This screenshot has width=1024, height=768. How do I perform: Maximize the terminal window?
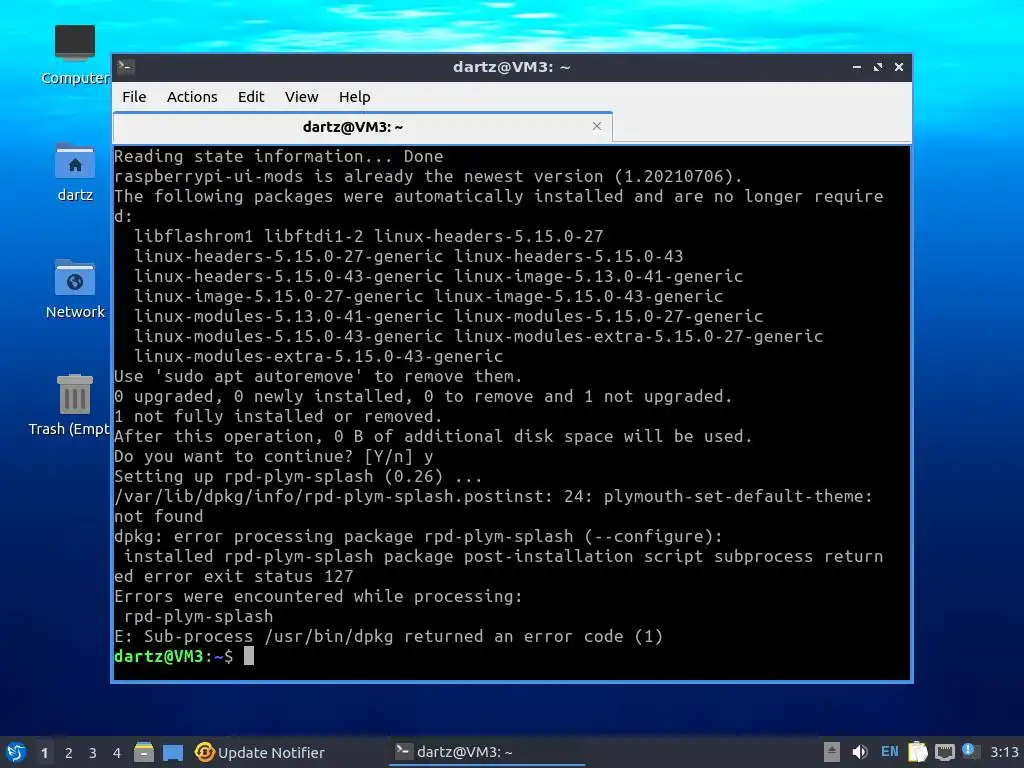click(x=878, y=67)
